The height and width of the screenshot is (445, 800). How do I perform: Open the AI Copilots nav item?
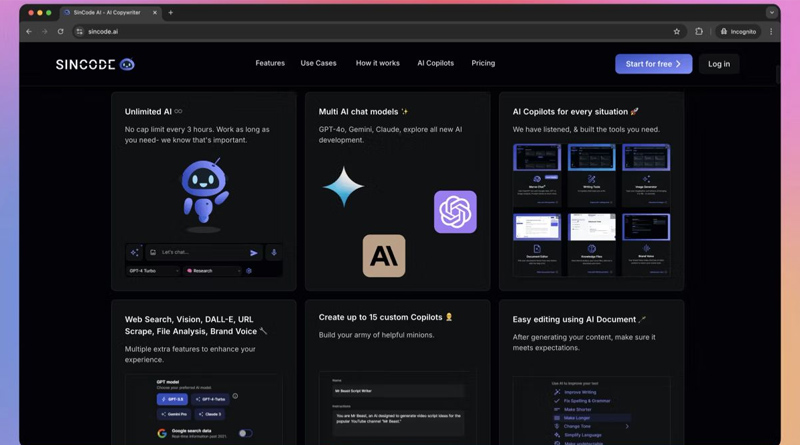pos(435,63)
